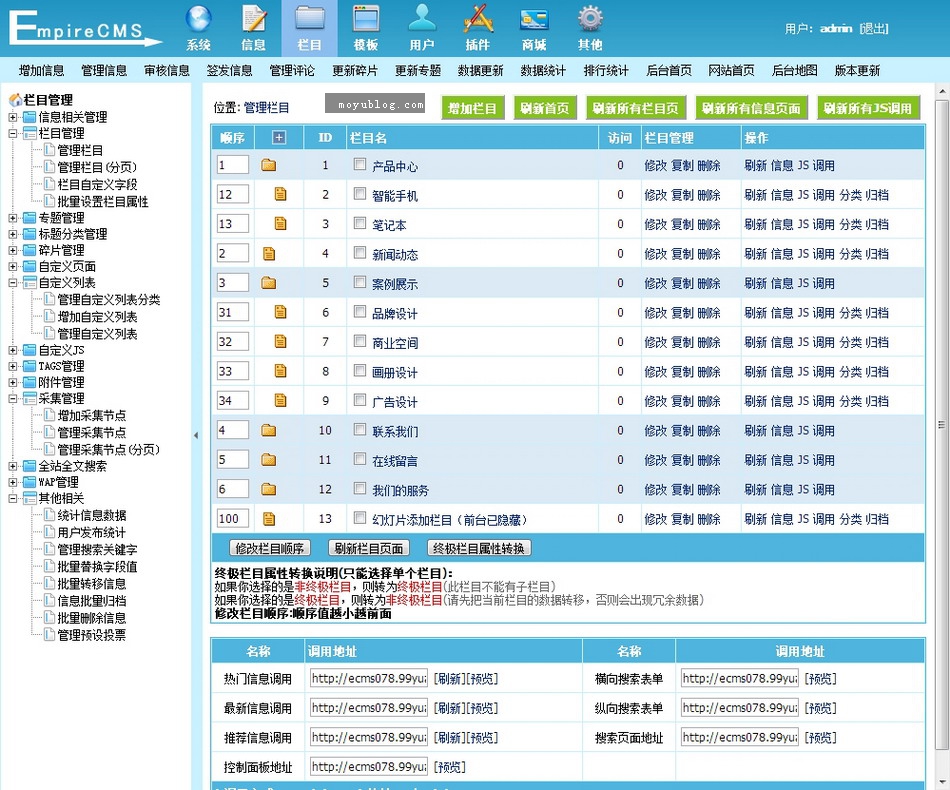950x790 pixels.
Task: Open the 其他 gear icon
Action: 590,19
